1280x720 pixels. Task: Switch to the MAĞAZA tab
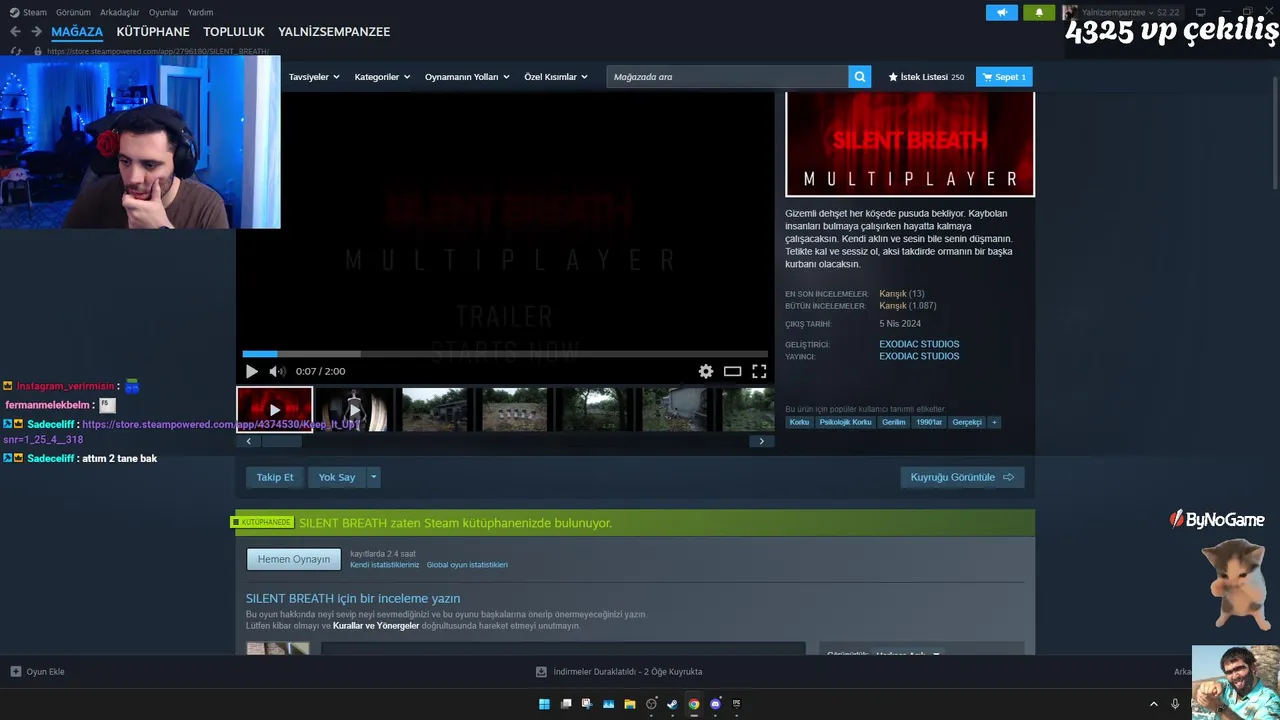77,32
